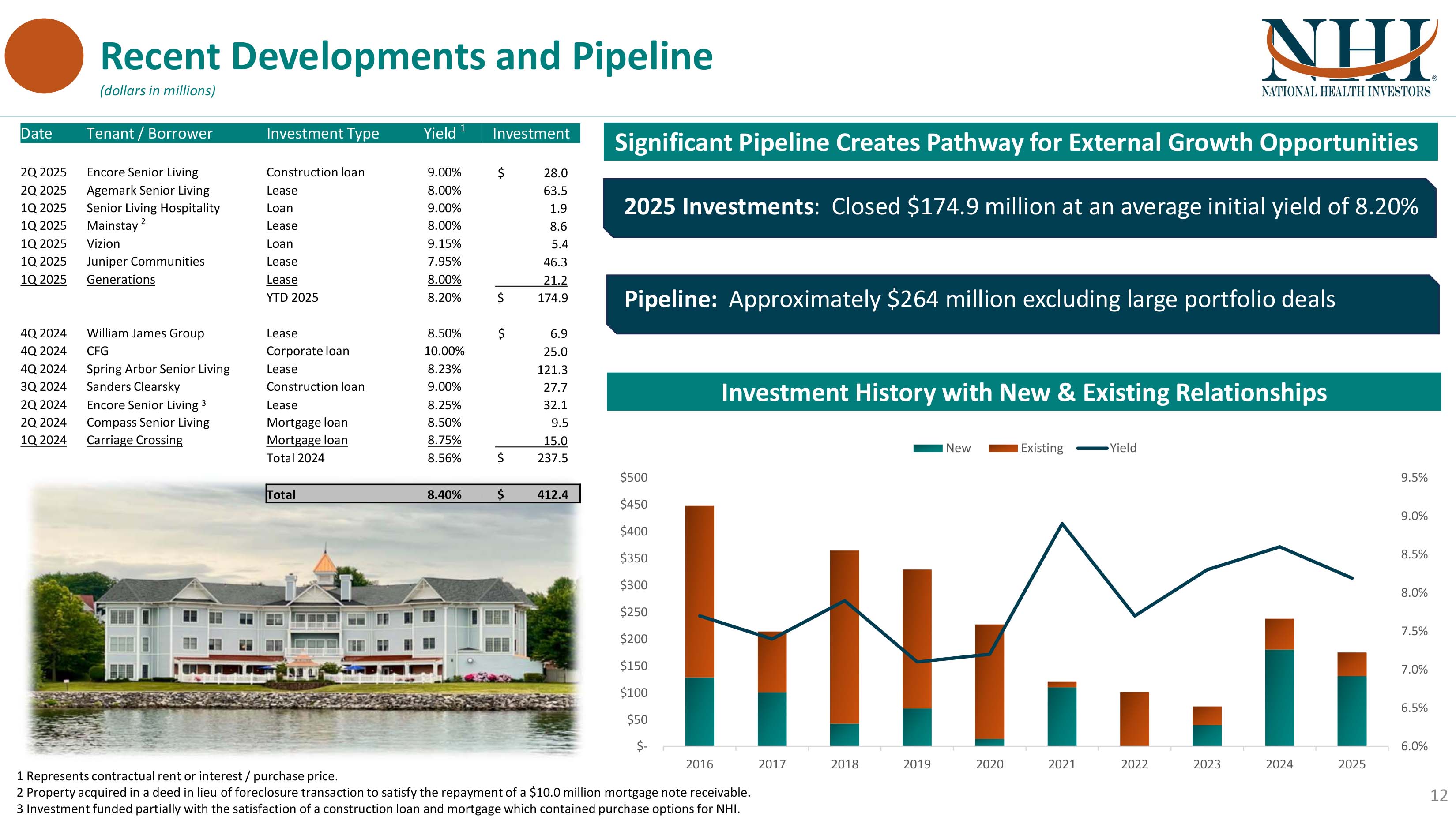The image size is (1456, 820).
Task: Click the New legend teal swatch
Action: click(928, 449)
